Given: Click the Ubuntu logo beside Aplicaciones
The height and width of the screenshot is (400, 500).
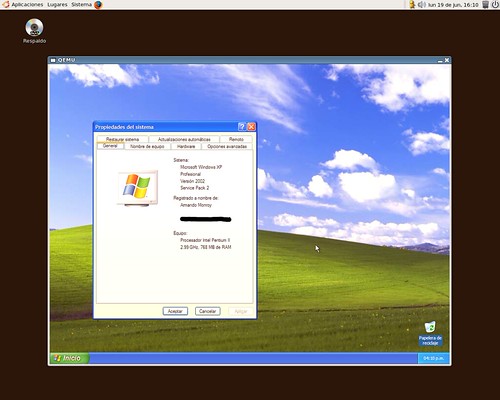Looking at the screenshot, I should pyautogui.click(x=5, y=5).
